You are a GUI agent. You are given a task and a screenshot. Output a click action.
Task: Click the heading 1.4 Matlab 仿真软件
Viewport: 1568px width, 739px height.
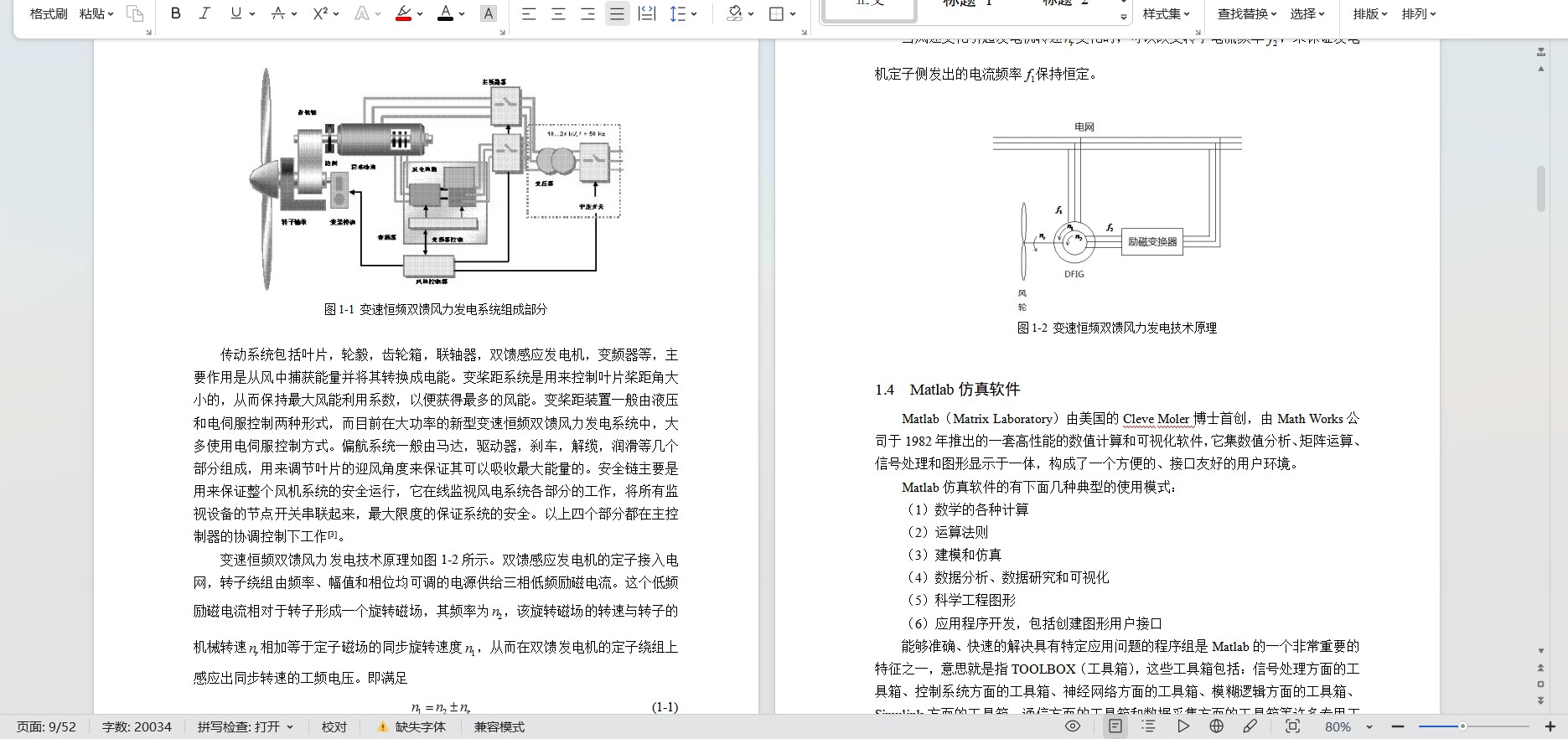(x=947, y=390)
